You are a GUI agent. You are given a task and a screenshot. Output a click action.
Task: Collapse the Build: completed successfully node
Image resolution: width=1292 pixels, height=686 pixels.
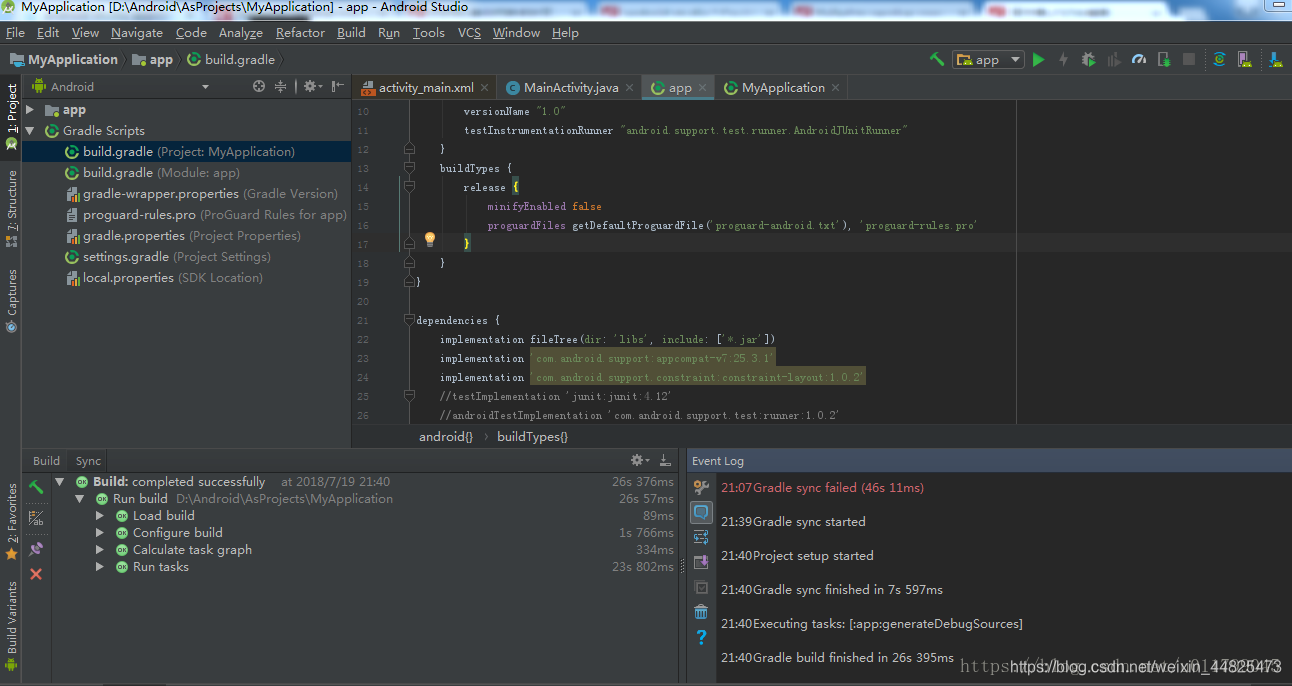[60, 482]
